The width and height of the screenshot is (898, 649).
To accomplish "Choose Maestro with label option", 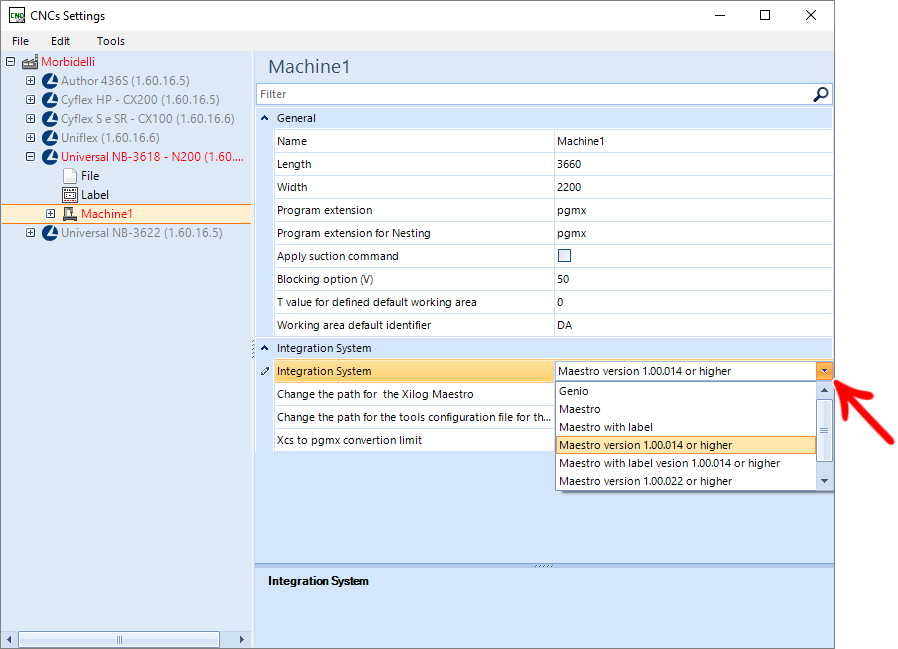I will point(686,427).
